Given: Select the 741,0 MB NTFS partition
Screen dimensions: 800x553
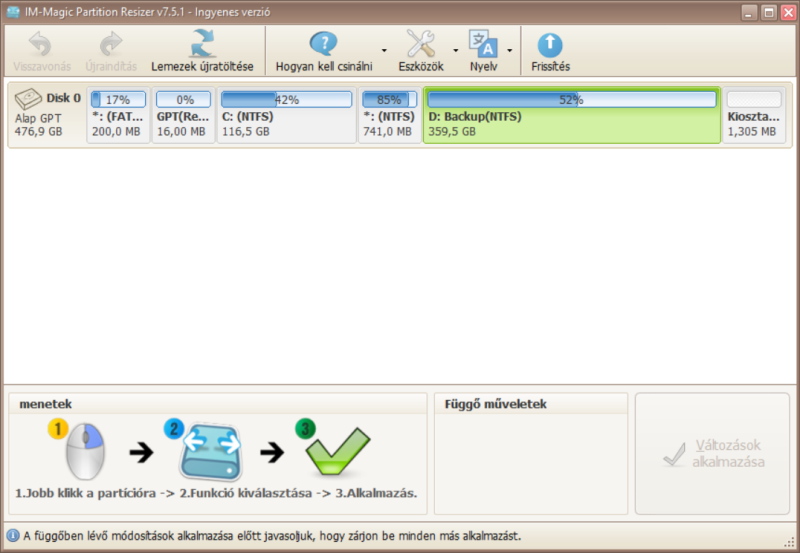Looking at the screenshot, I should pos(389,115).
